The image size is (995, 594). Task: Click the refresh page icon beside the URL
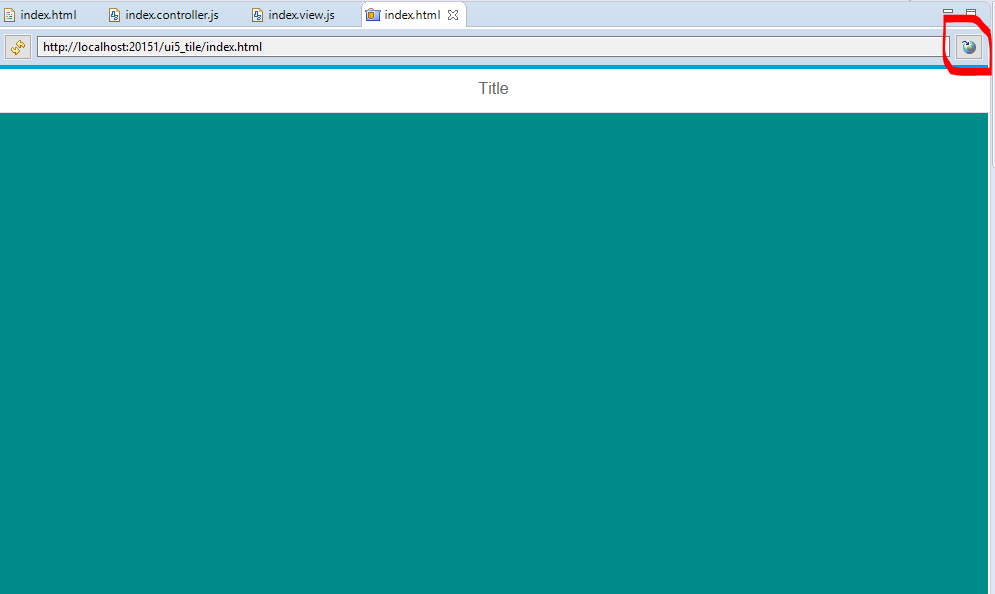18,47
